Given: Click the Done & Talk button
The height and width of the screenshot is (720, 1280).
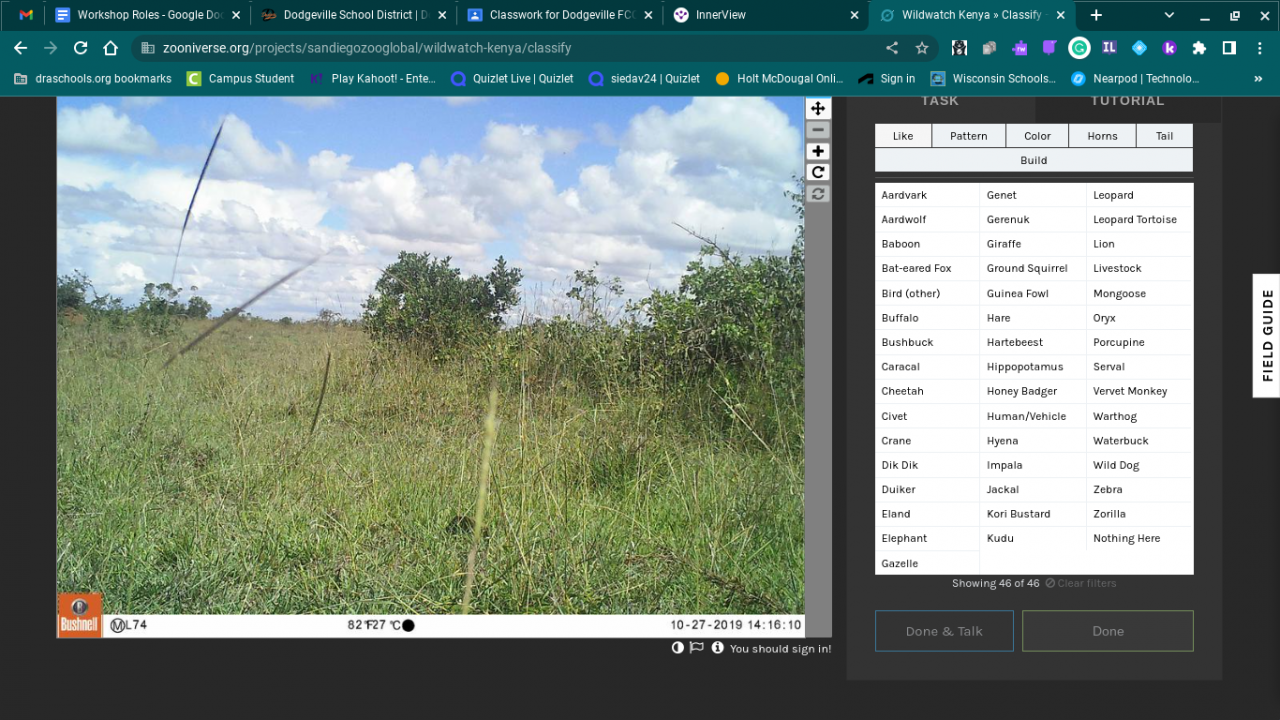Looking at the screenshot, I should pyautogui.click(x=944, y=631).
